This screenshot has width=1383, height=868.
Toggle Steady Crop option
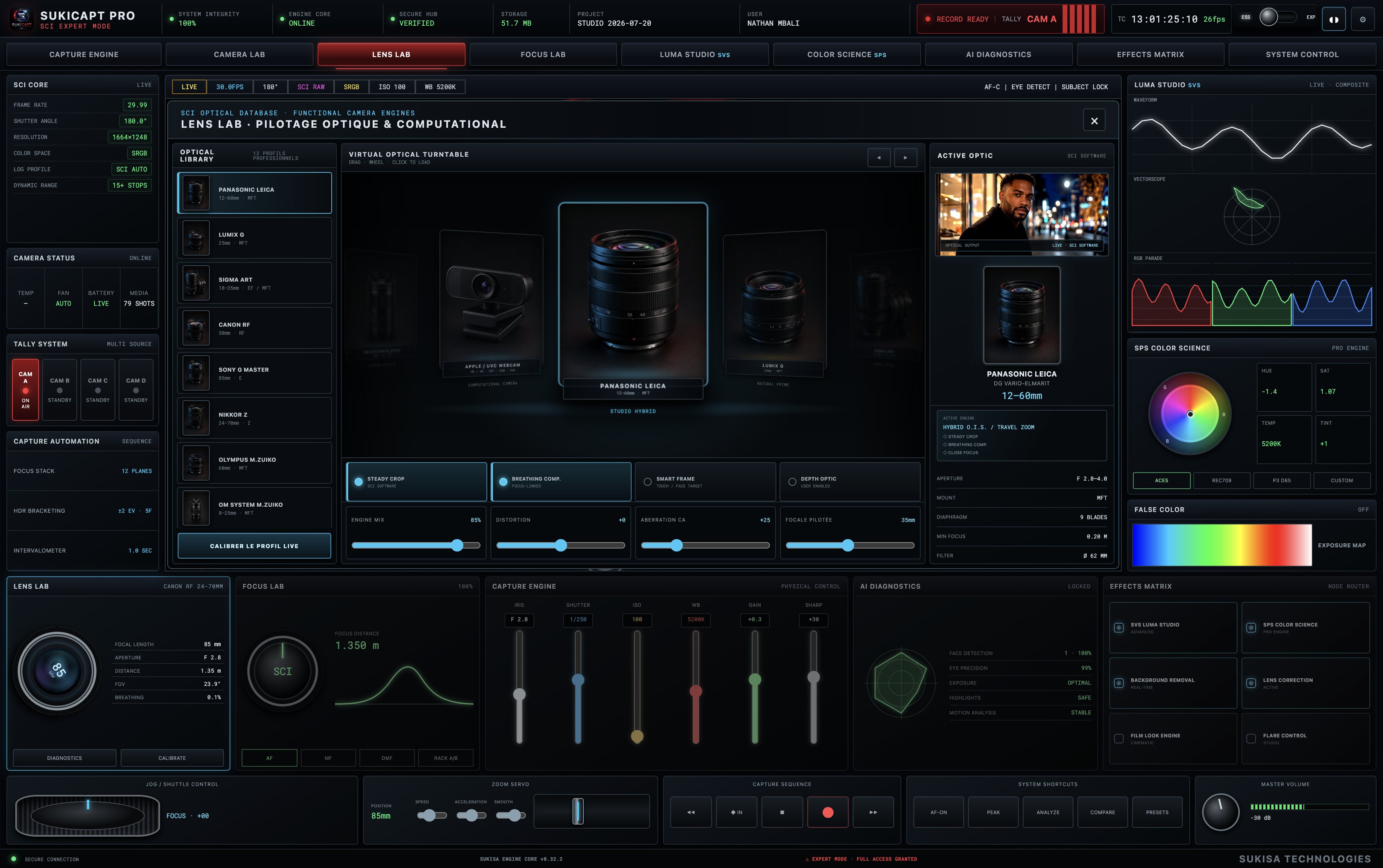tap(417, 482)
